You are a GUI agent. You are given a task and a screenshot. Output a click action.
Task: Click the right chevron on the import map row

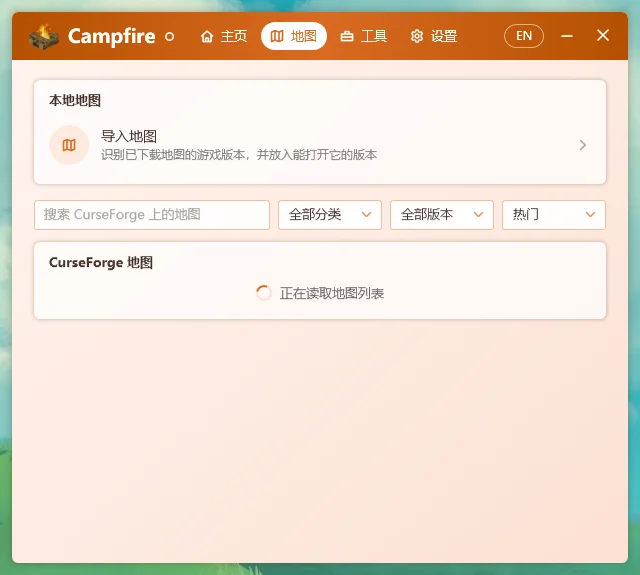pos(582,145)
